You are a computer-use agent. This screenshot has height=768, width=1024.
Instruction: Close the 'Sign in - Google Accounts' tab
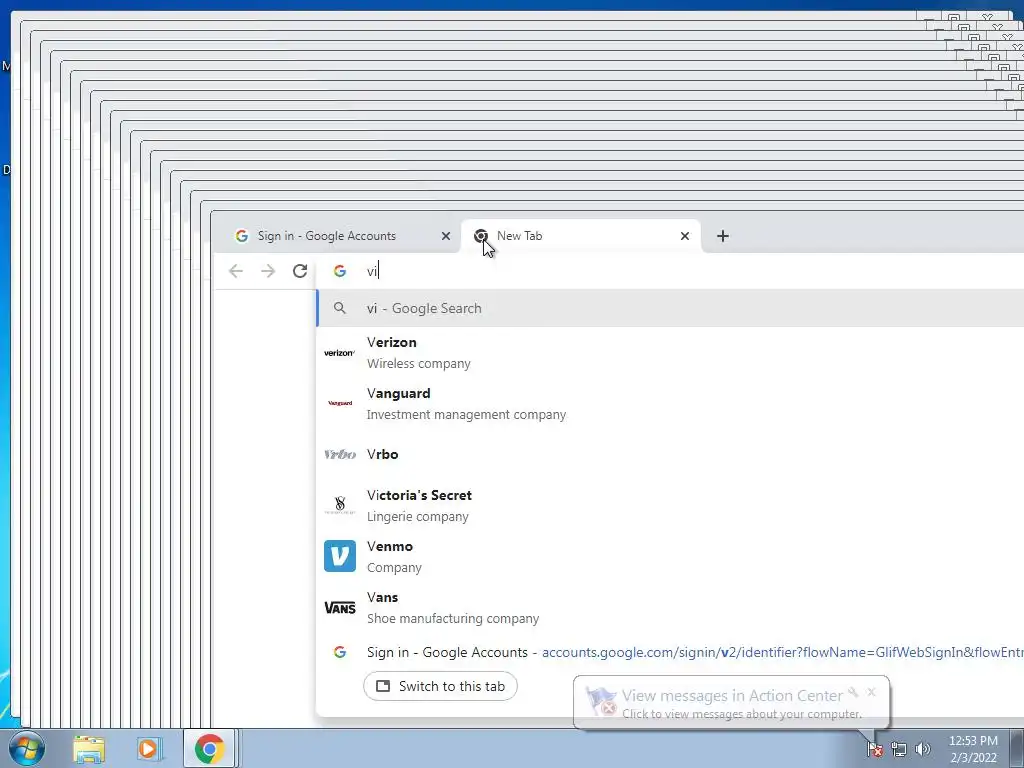[x=446, y=236]
